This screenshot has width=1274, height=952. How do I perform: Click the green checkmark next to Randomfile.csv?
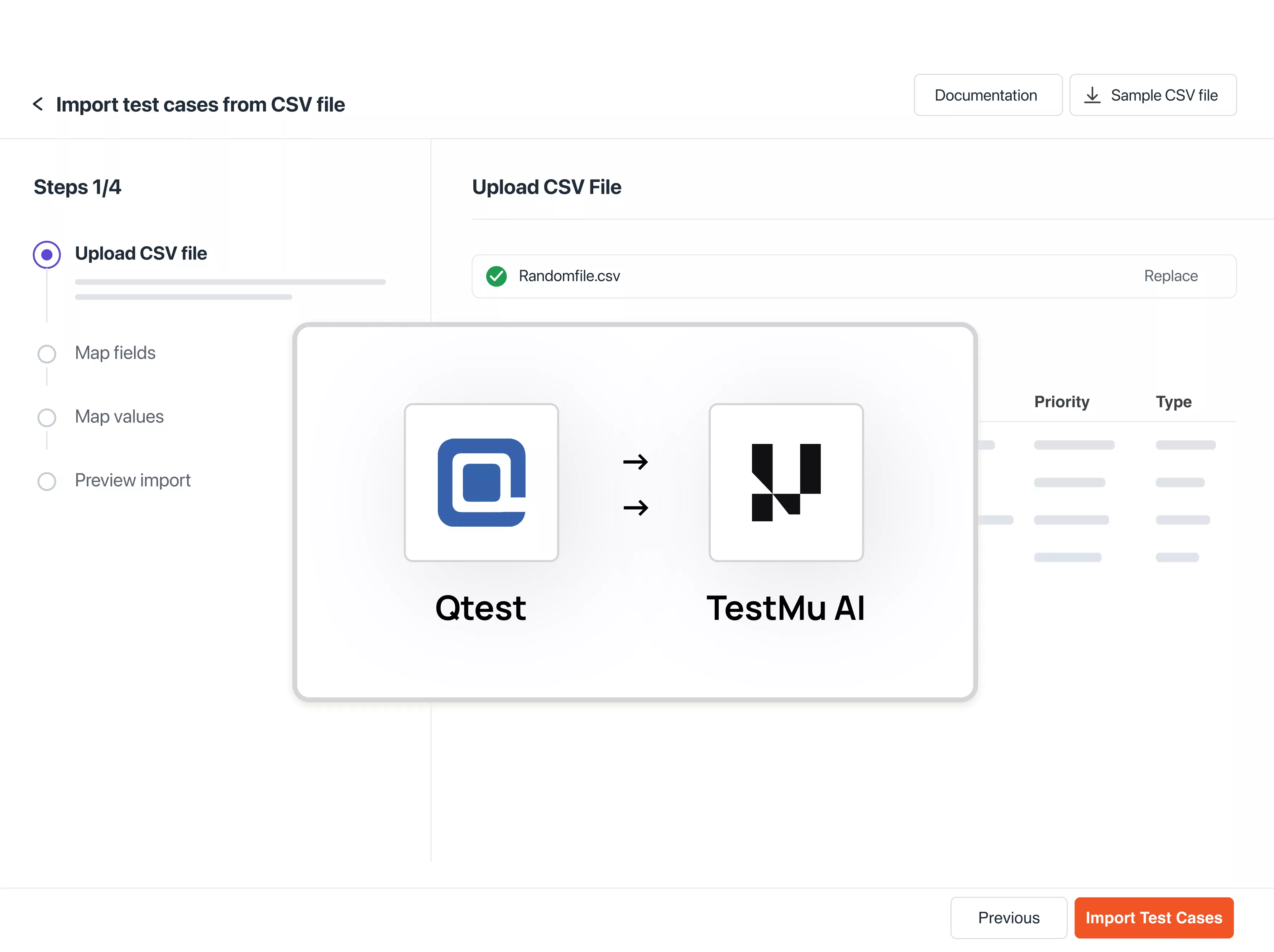click(496, 277)
